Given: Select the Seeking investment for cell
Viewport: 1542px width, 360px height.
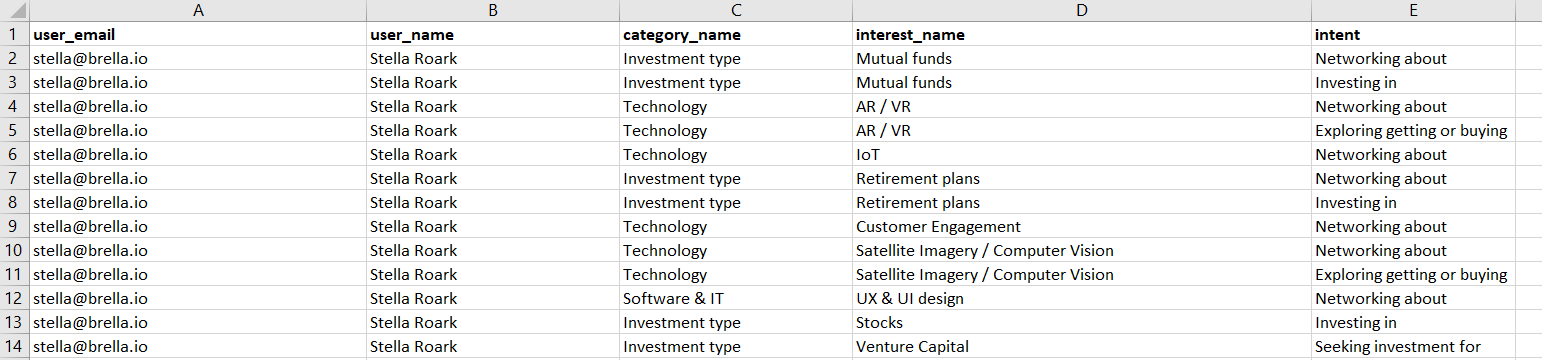Looking at the screenshot, I should coord(1413,347).
